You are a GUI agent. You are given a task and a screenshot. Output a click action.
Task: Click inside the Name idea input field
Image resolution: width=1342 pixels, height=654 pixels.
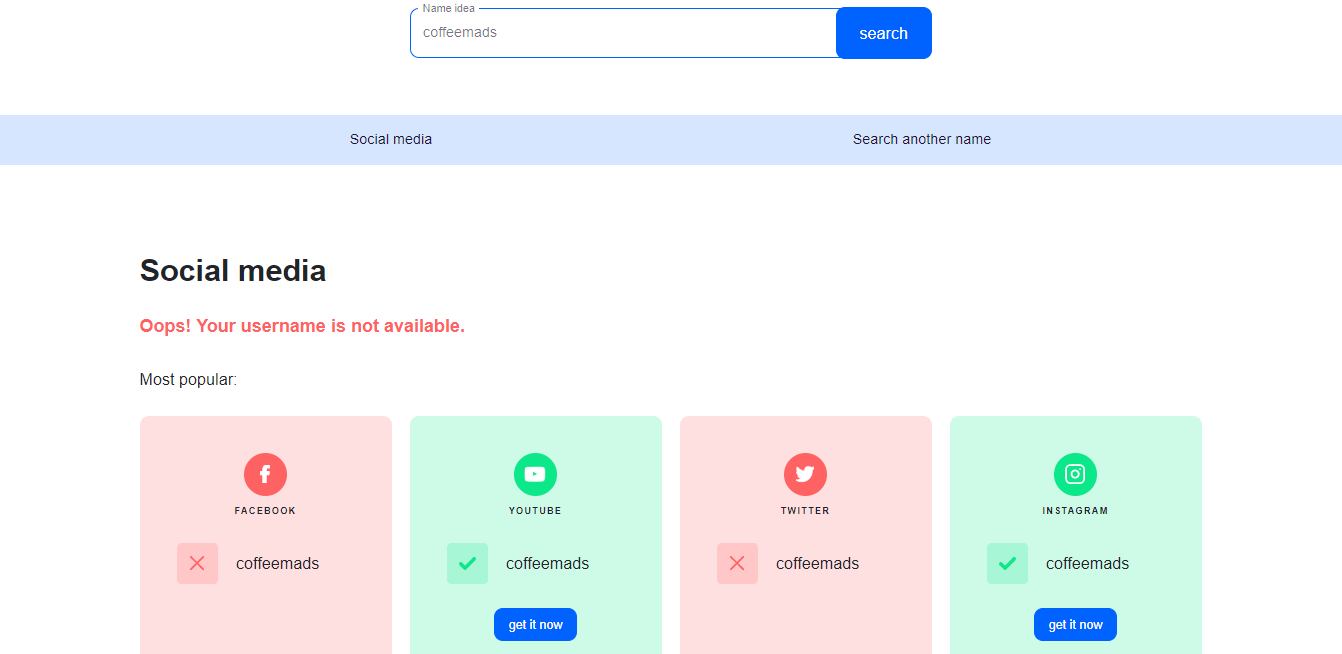coord(620,32)
